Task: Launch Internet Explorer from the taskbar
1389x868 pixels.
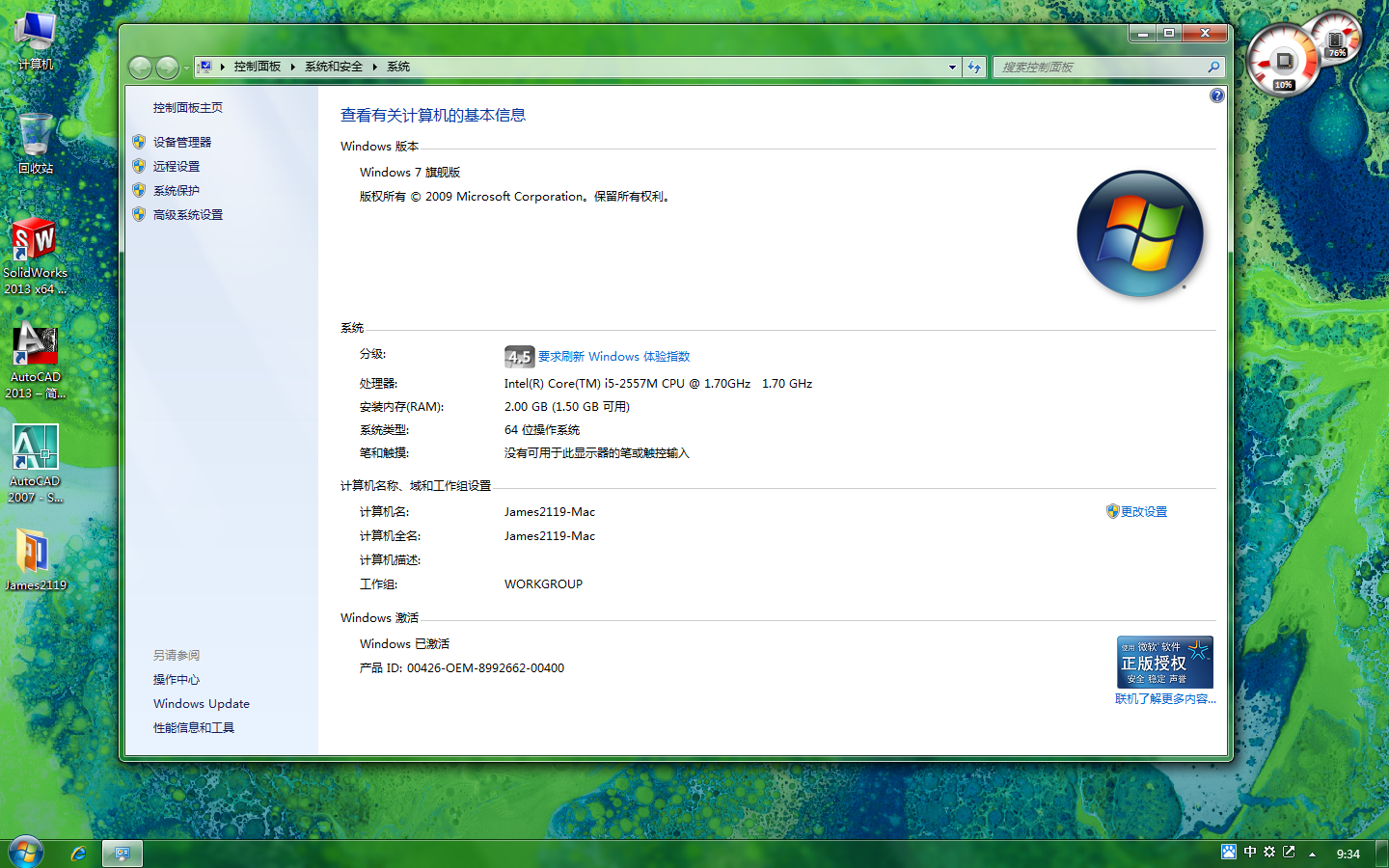Action: point(78,854)
